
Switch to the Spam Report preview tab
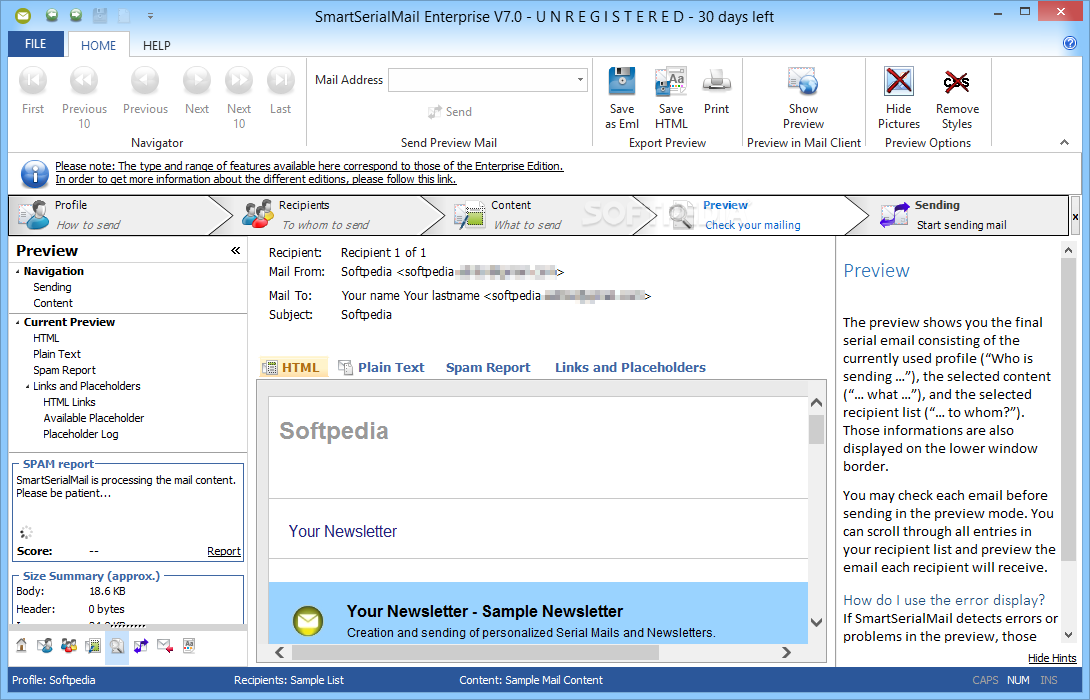488,368
